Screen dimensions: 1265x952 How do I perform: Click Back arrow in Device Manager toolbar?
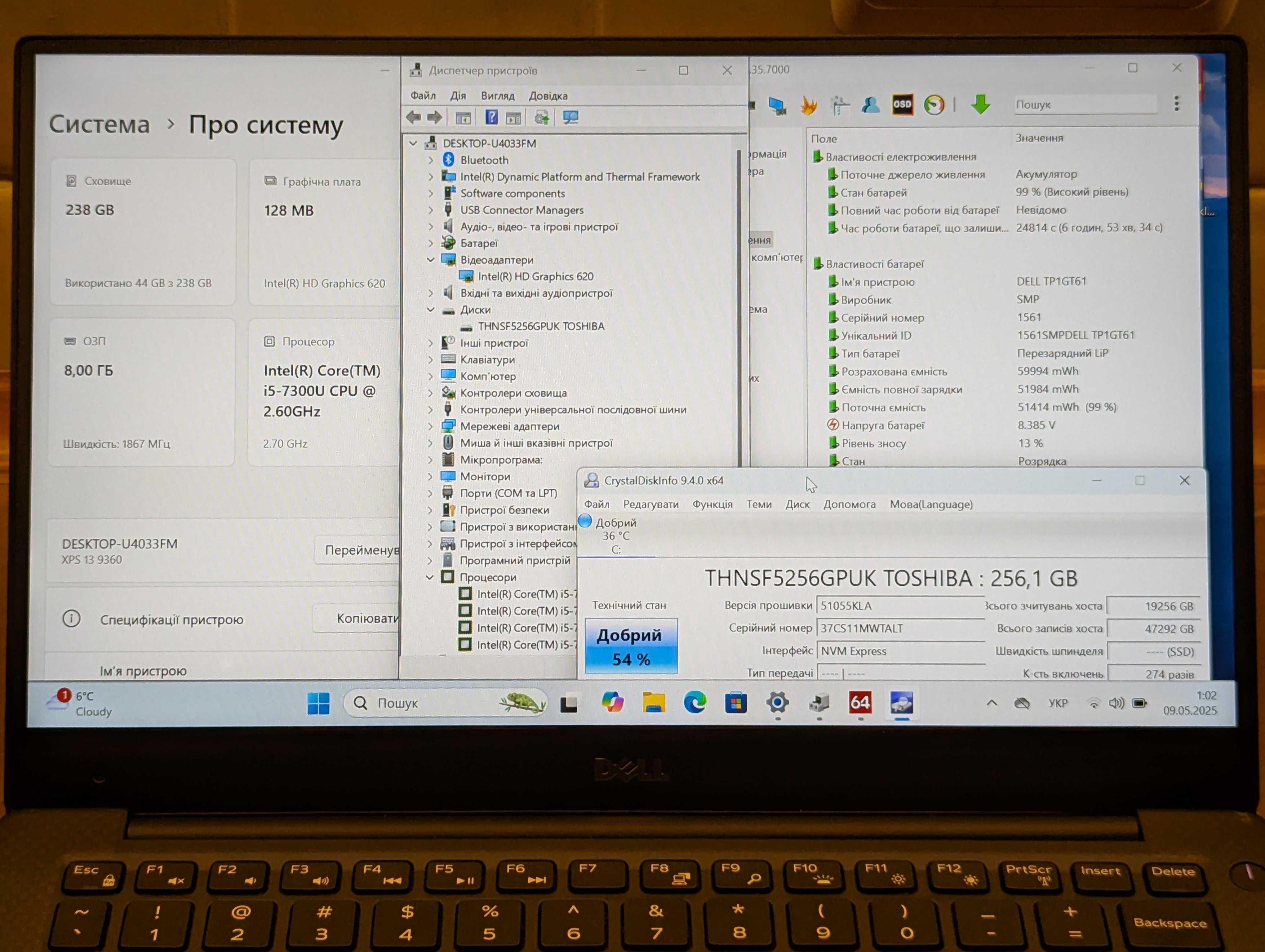pyautogui.click(x=413, y=118)
